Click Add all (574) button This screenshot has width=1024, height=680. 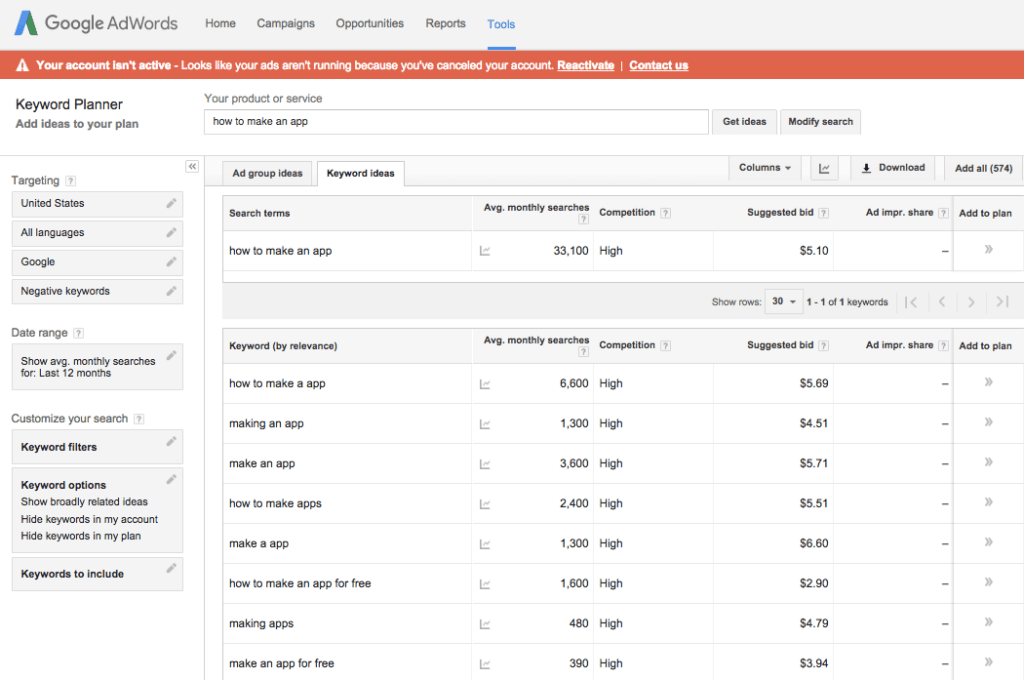coord(984,169)
